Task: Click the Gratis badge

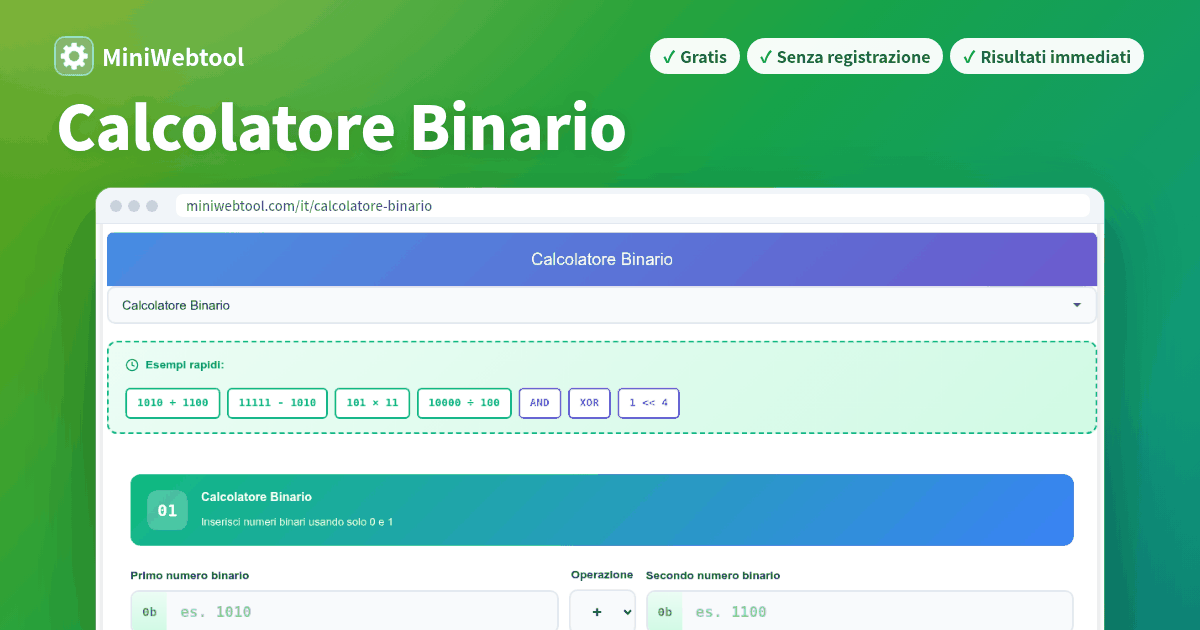Action: coord(695,57)
